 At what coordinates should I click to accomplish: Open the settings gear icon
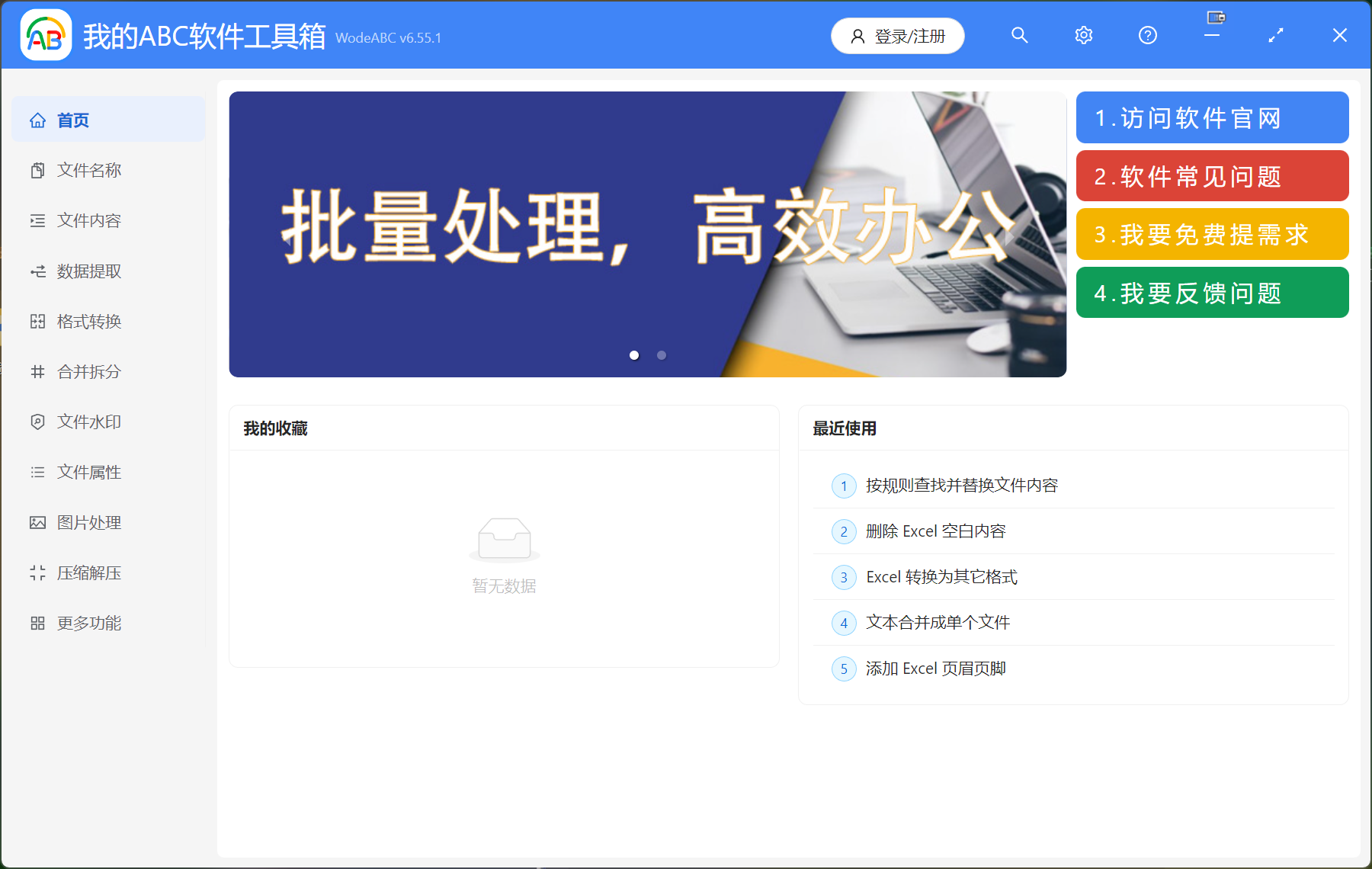[1083, 35]
